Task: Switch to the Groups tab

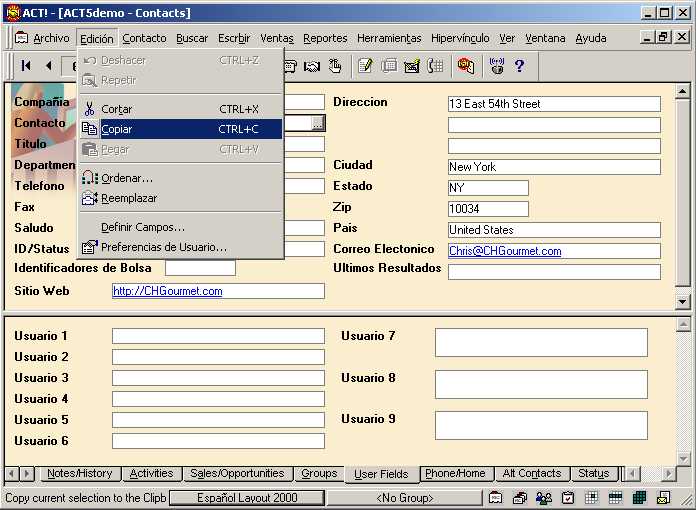Action: point(319,474)
